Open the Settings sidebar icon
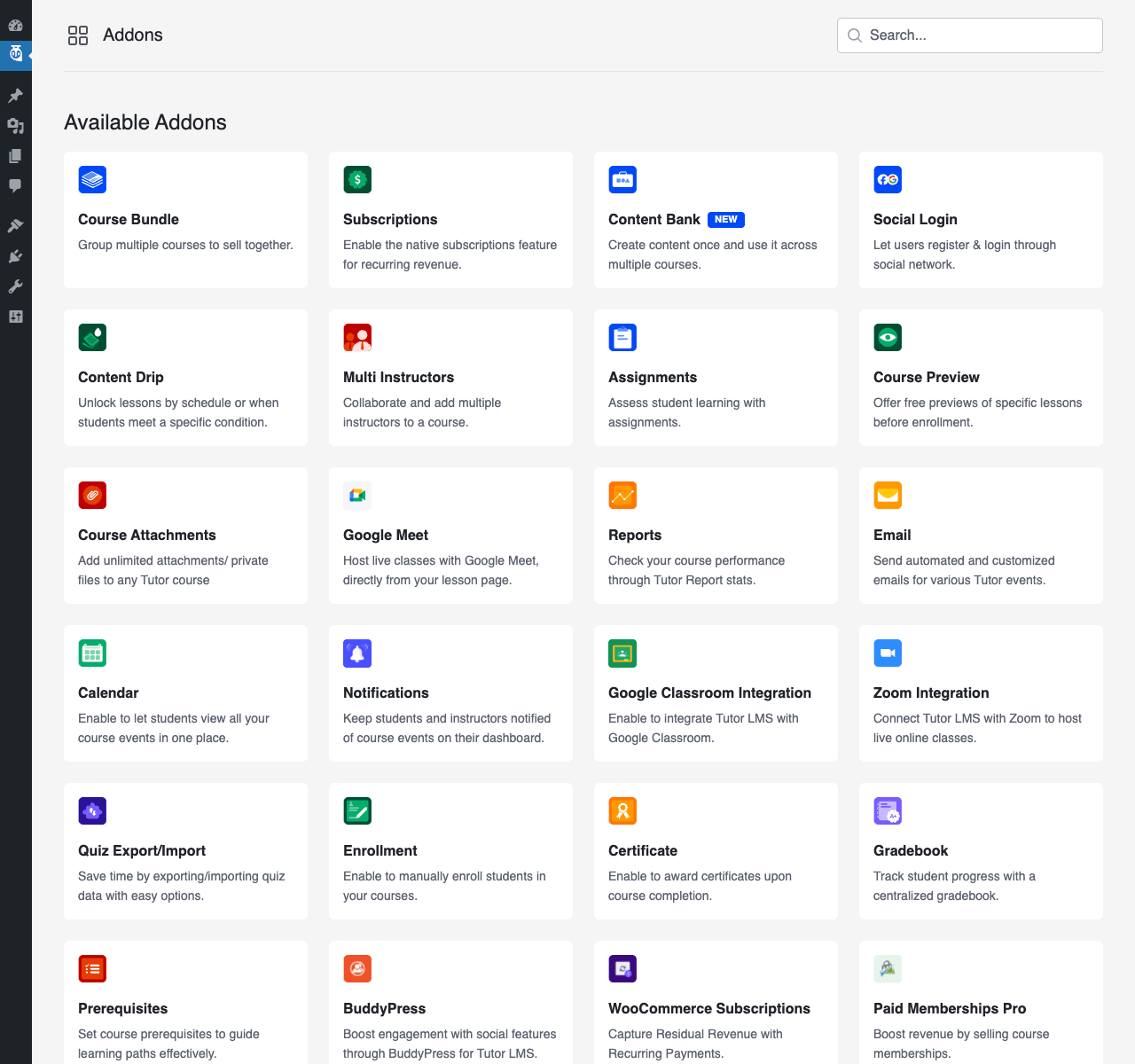The width and height of the screenshot is (1135, 1064). click(15, 317)
